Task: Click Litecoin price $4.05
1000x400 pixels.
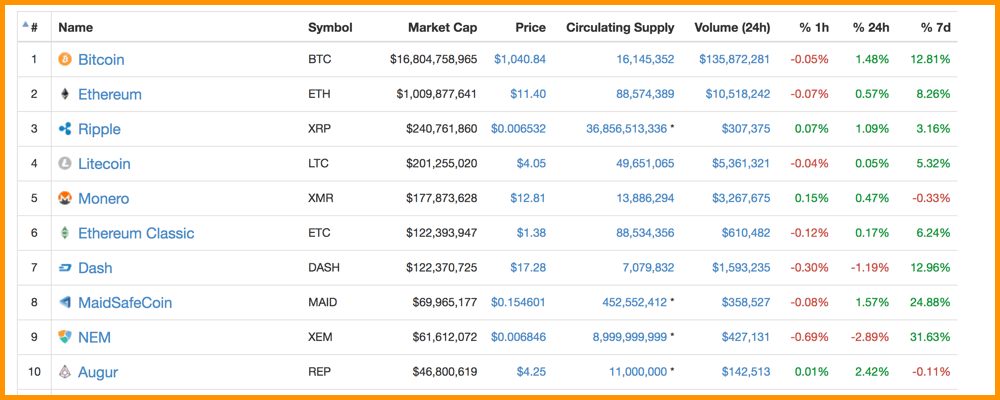Action: 531,164
